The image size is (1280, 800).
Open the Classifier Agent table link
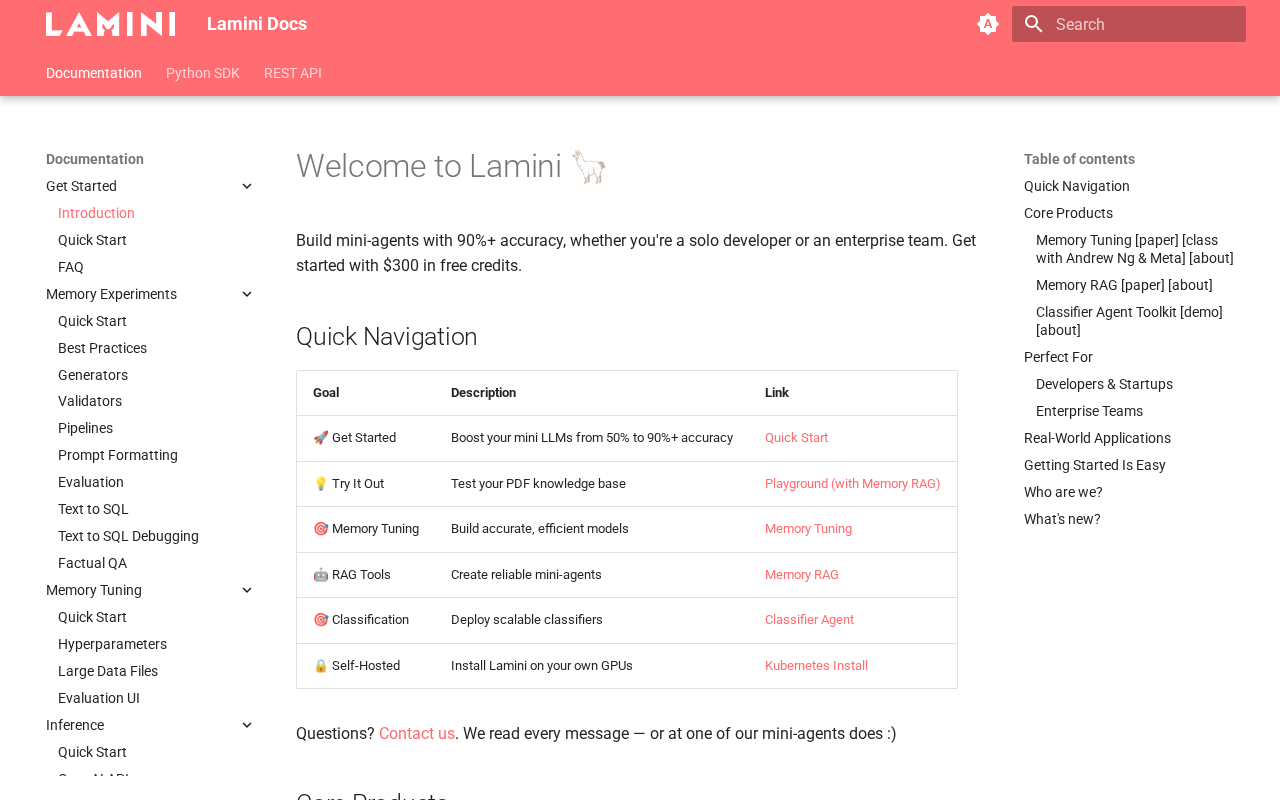click(x=809, y=620)
